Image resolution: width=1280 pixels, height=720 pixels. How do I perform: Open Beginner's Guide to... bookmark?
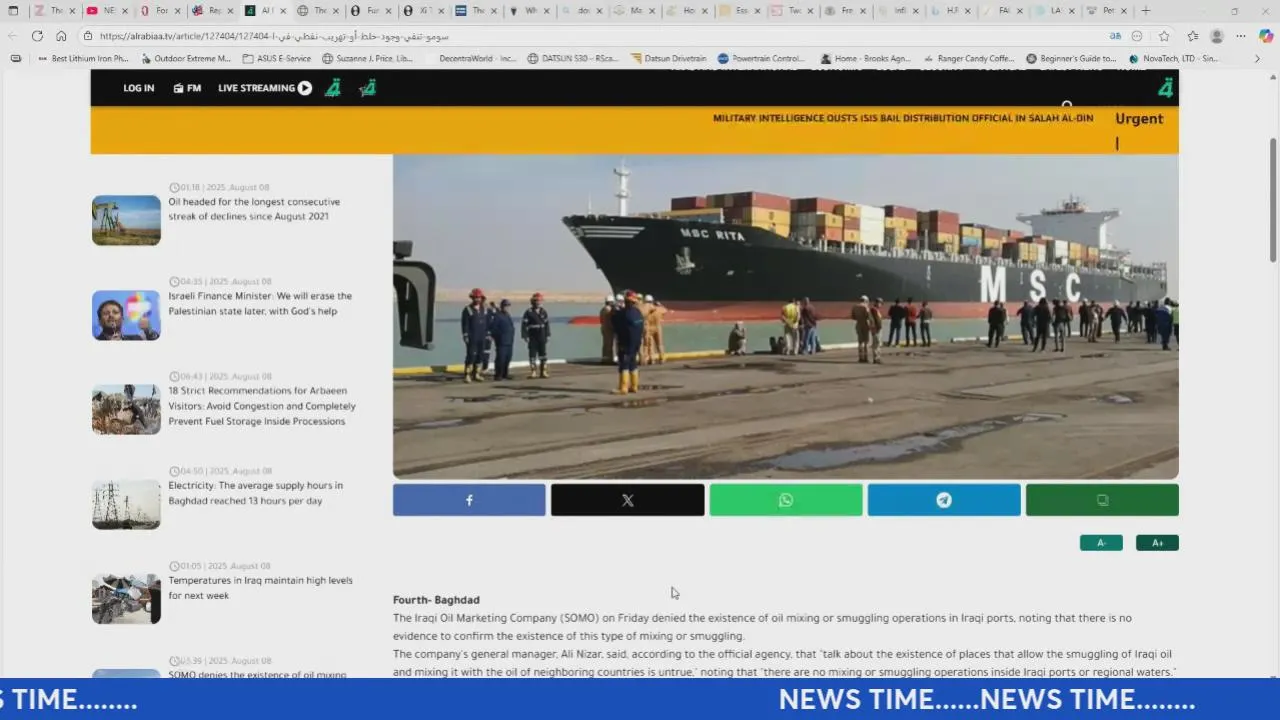pyautogui.click(x=1071, y=58)
